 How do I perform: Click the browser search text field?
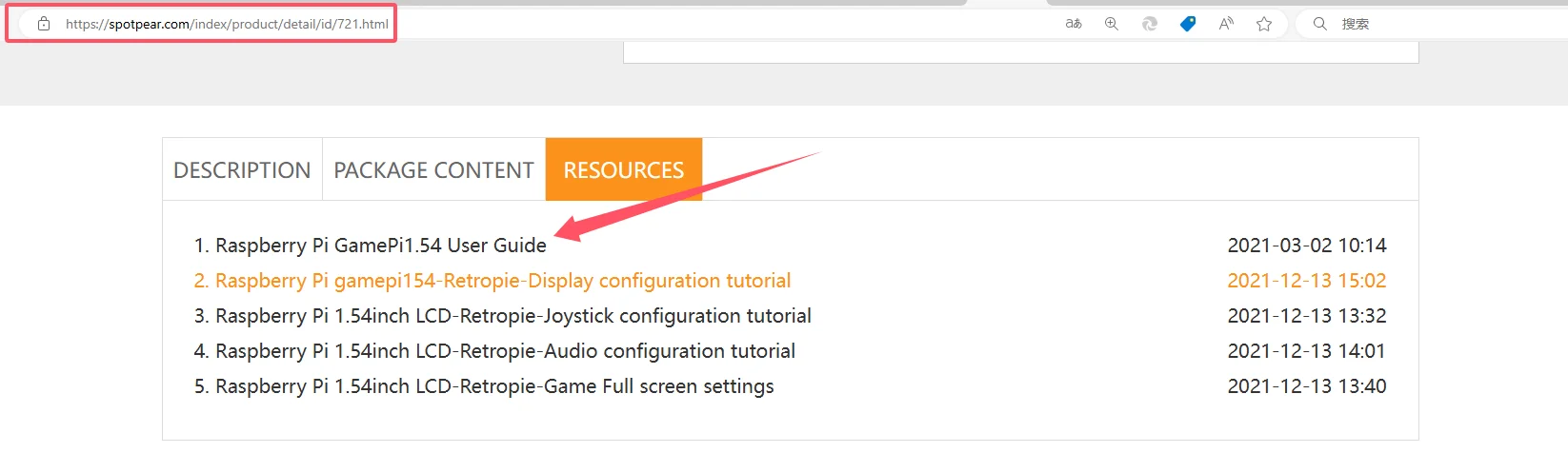tap(1429, 24)
